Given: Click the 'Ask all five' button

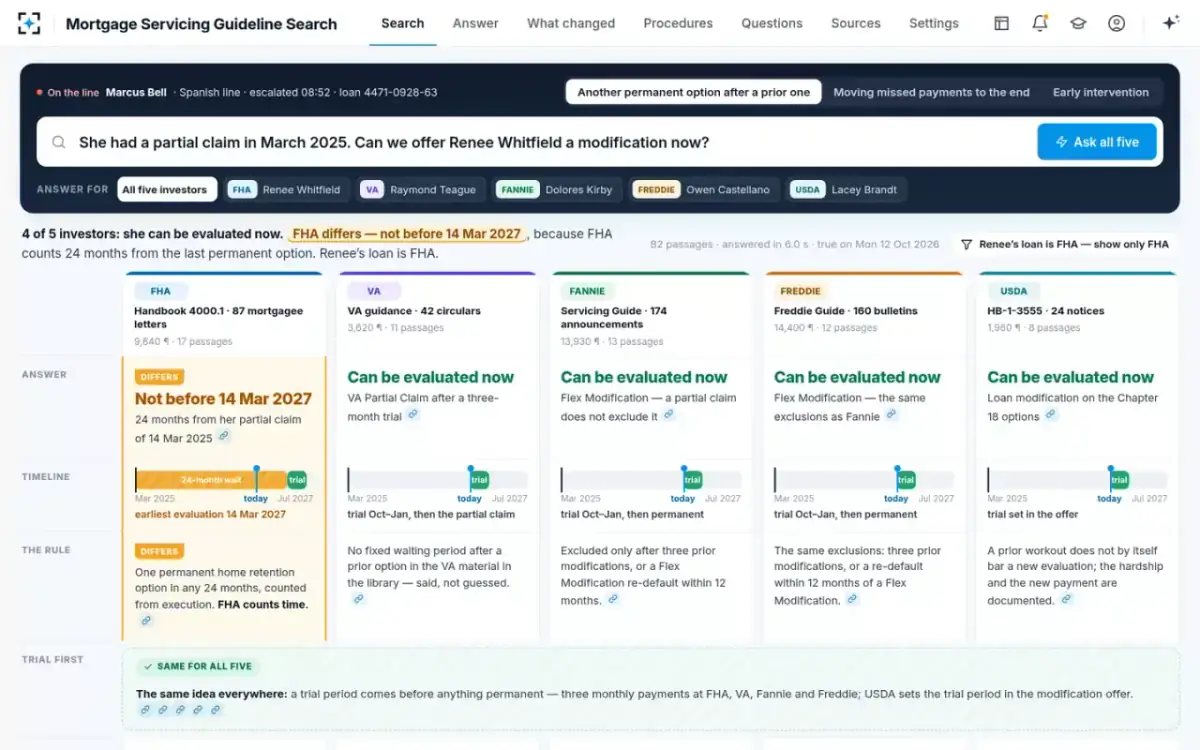Looking at the screenshot, I should pyautogui.click(x=1097, y=142).
